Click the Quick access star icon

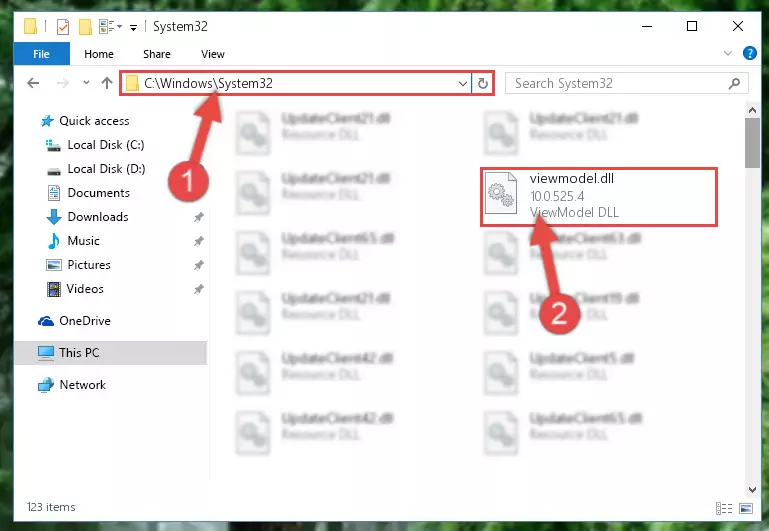point(47,121)
